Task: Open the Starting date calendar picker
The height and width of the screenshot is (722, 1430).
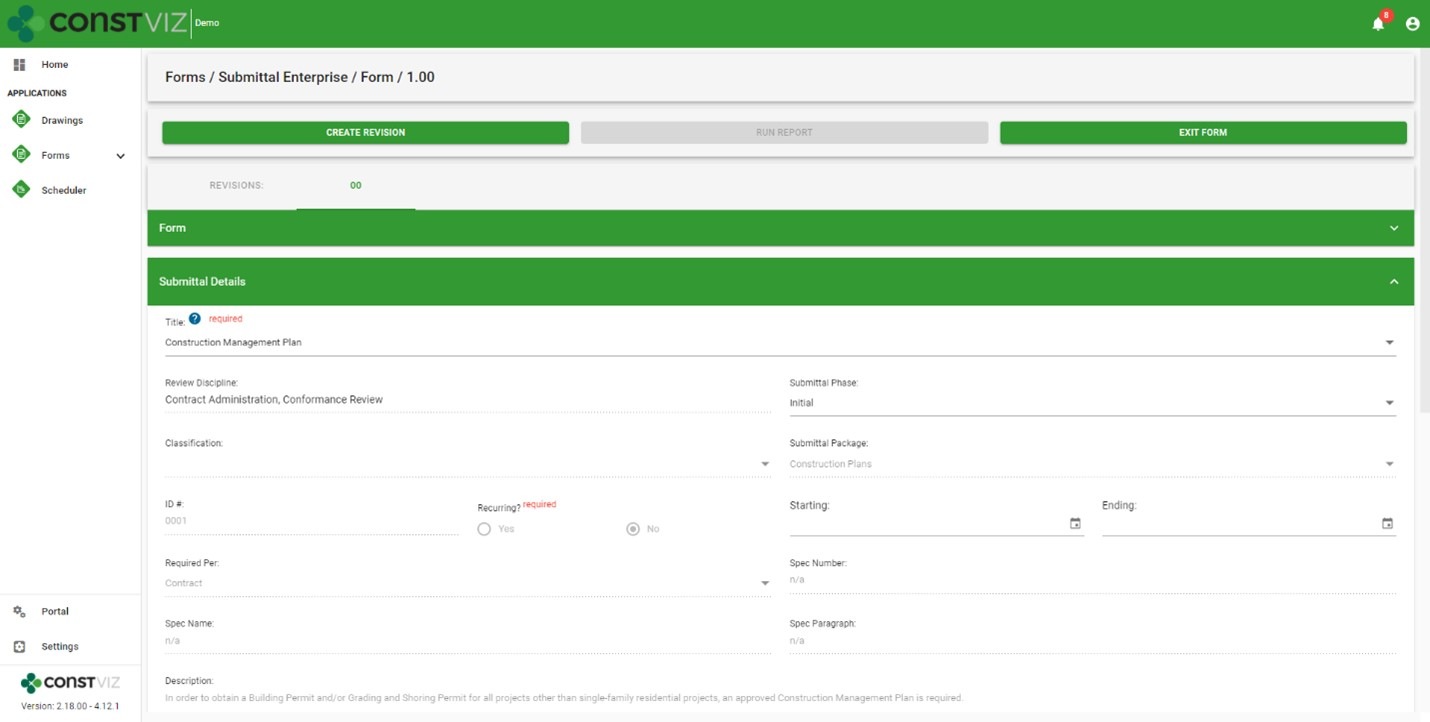Action: [1075, 523]
